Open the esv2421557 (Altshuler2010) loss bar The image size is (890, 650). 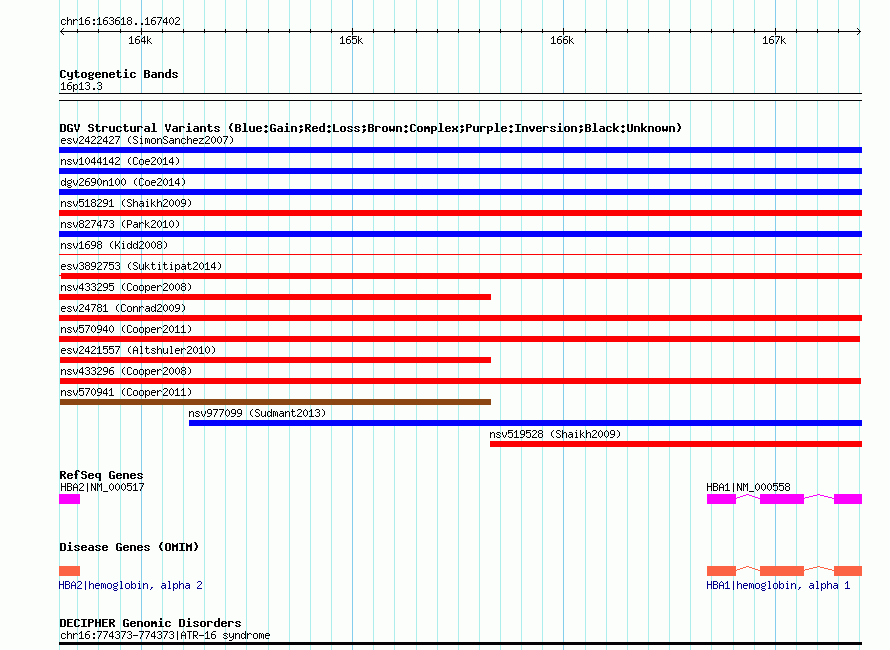coord(275,360)
